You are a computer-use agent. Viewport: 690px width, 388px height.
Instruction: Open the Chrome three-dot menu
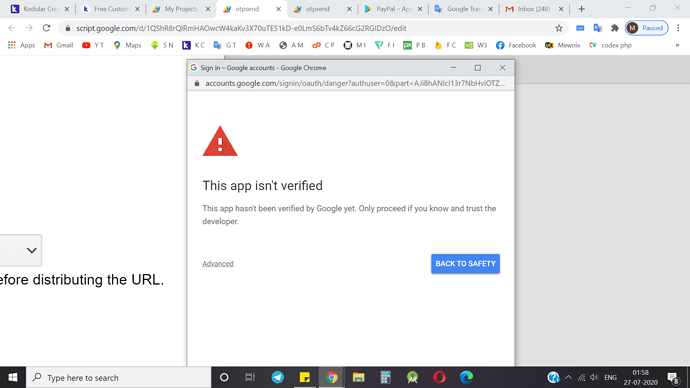(x=678, y=28)
